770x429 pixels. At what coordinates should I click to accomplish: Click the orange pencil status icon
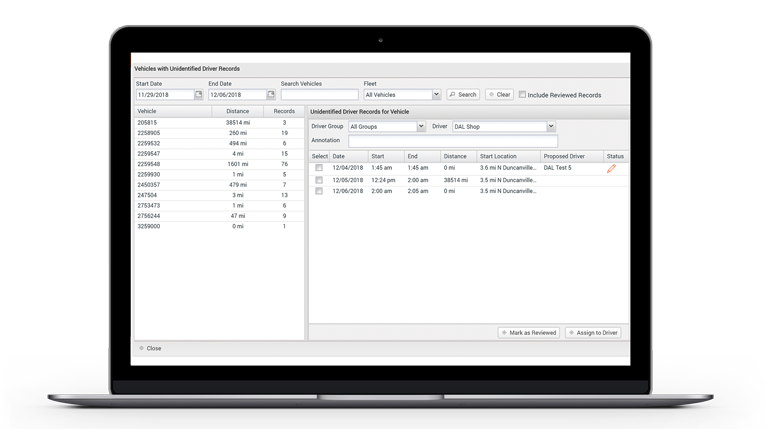(x=611, y=169)
